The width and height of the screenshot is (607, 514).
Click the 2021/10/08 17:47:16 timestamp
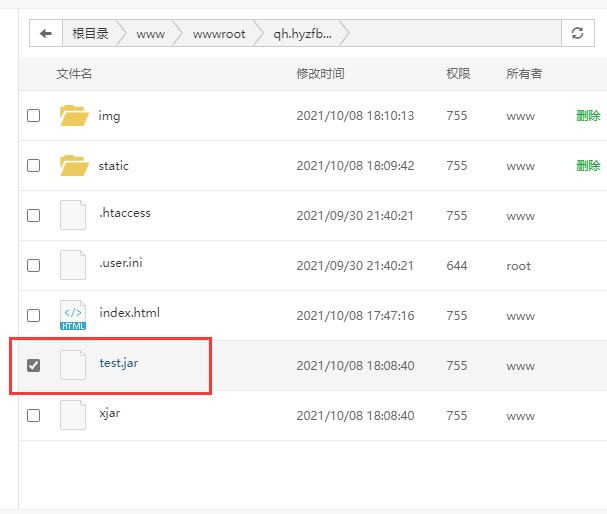[x=355, y=316]
